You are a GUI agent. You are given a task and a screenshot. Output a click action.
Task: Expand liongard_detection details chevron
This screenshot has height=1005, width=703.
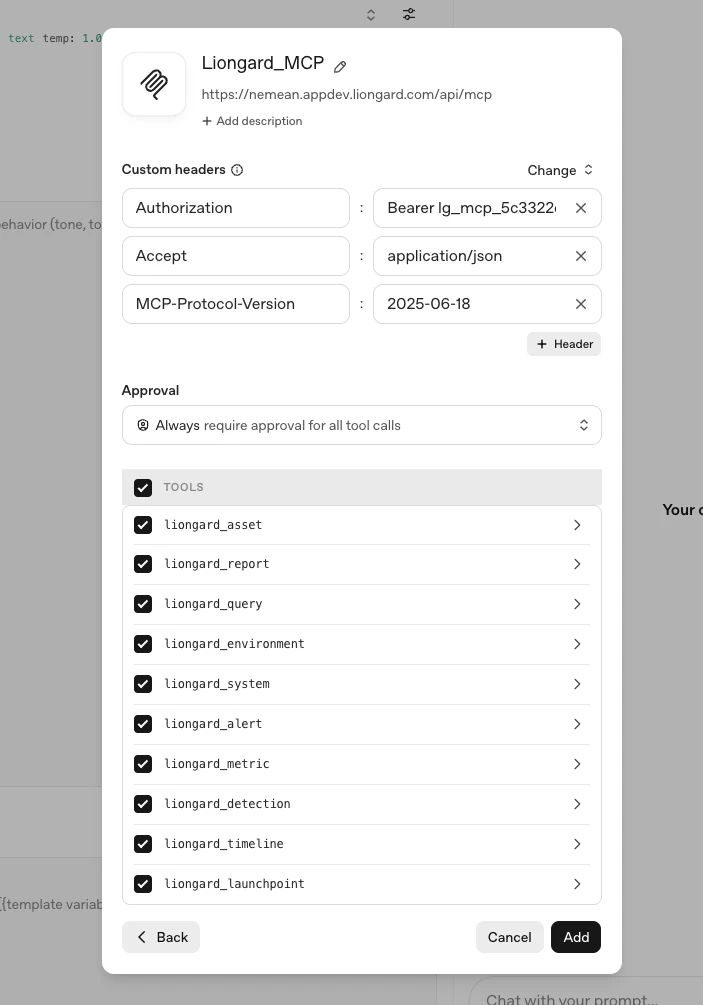click(x=577, y=804)
